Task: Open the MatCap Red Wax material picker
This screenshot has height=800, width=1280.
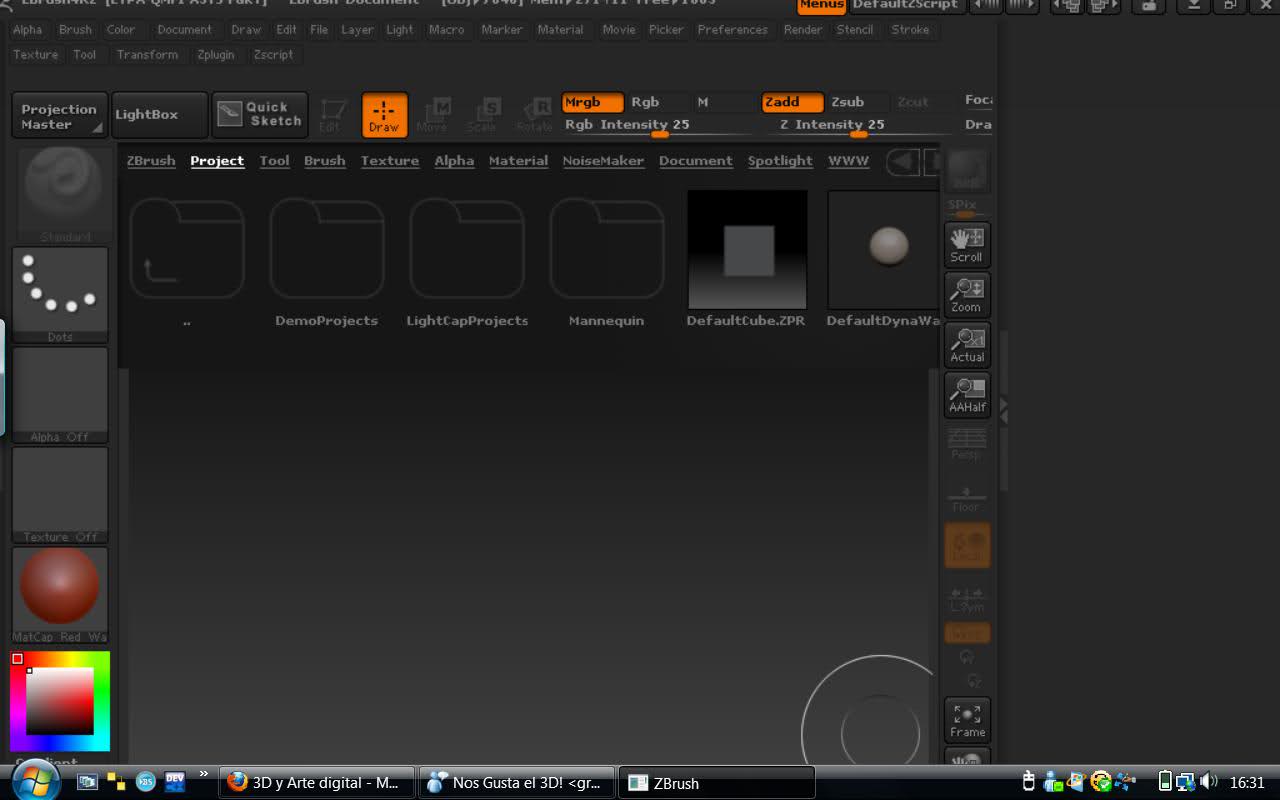Action: [x=60, y=595]
